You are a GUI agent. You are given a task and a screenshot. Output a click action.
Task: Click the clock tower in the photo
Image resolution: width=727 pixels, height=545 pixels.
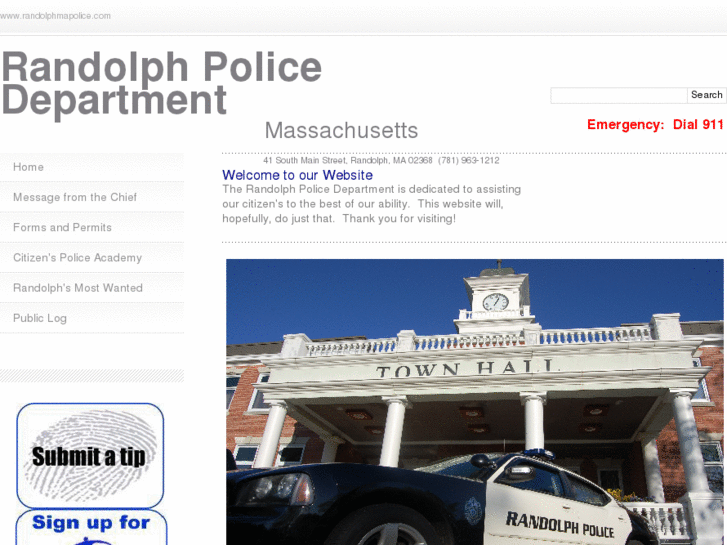pyautogui.click(x=496, y=296)
